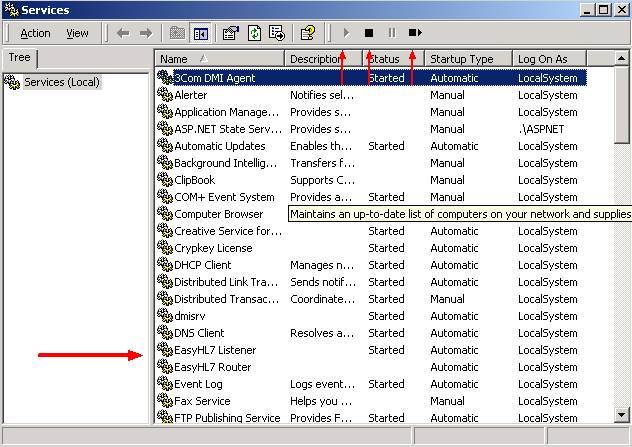Screen dimensions: 632x447
Task: Sort by the Description column header
Action: [324, 59]
